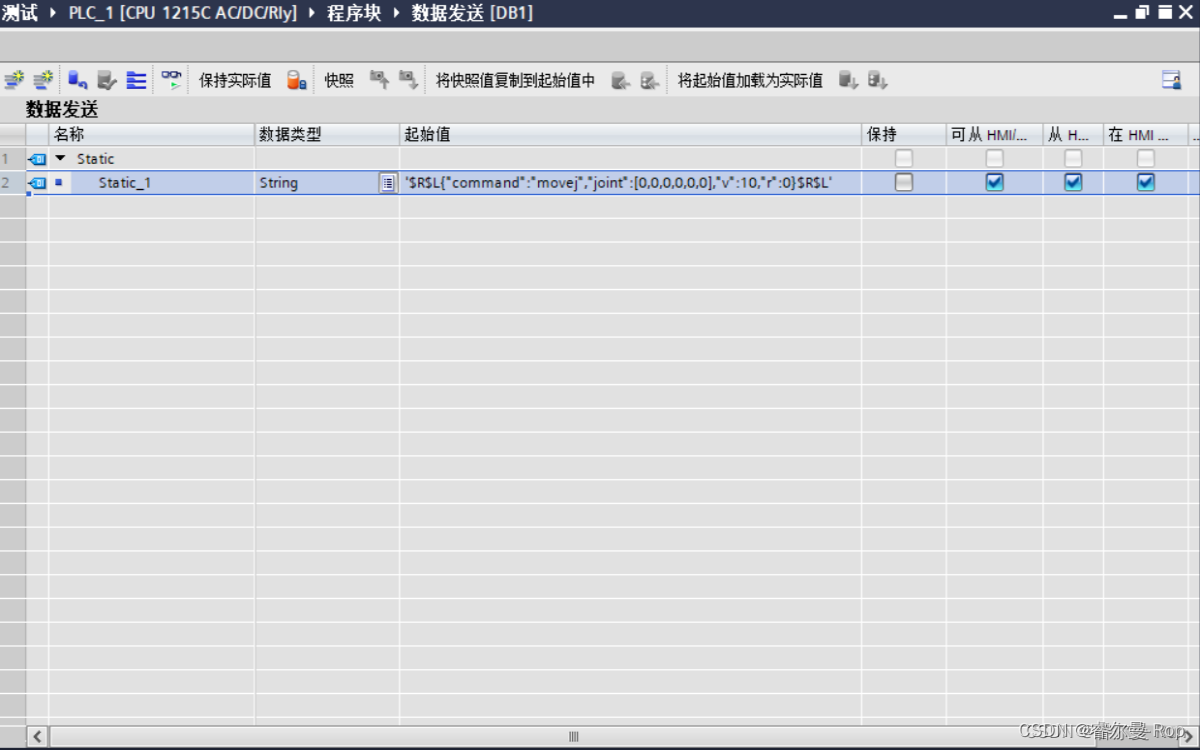Open the data type picker icon beside String

388,183
